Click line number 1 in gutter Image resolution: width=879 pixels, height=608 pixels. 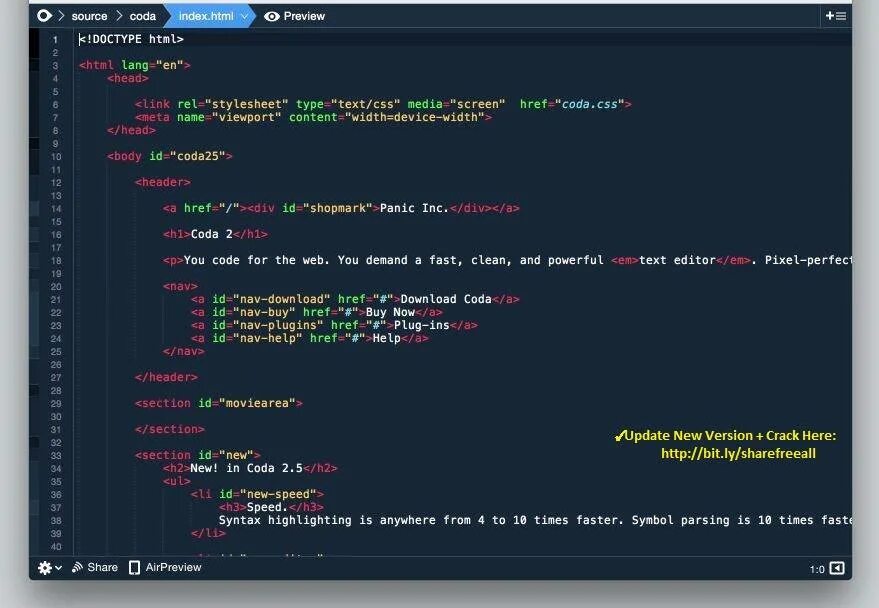tap(55, 40)
